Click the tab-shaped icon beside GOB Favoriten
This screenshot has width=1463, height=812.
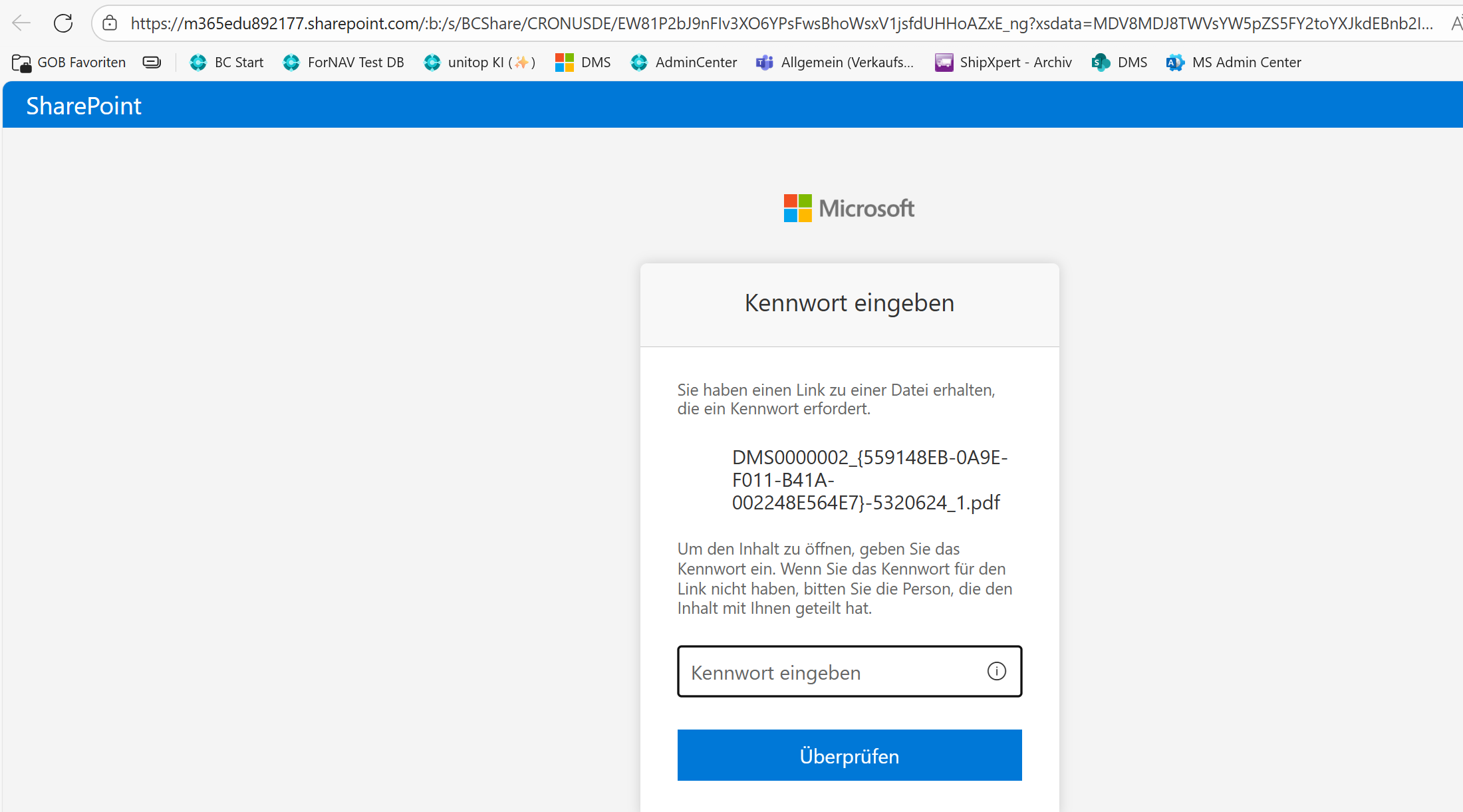coord(152,62)
